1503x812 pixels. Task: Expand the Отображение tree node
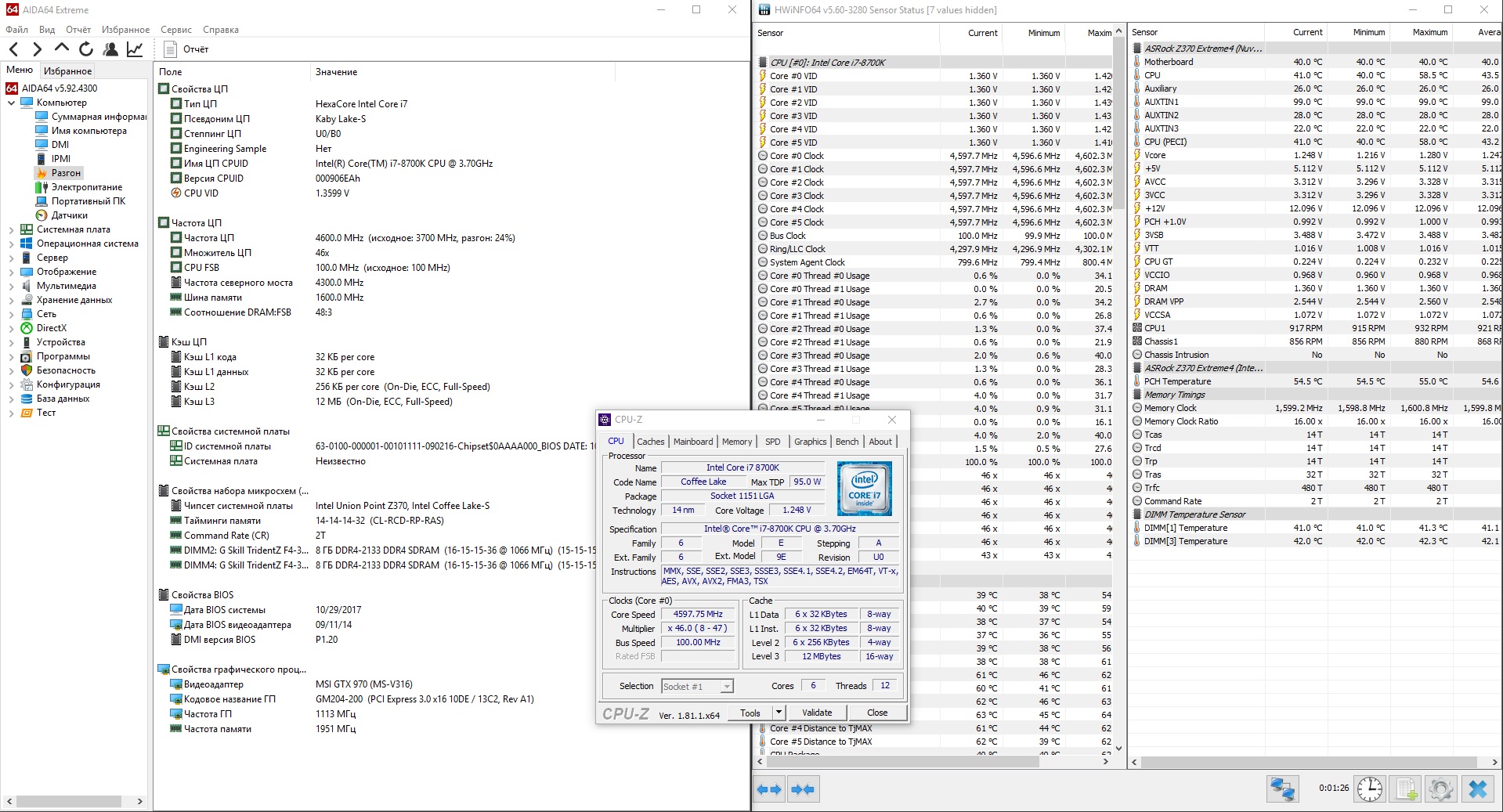pos(11,272)
